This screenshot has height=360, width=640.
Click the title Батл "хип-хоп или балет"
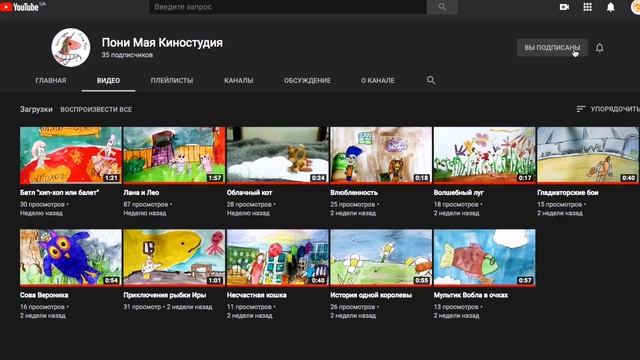coord(60,193)
